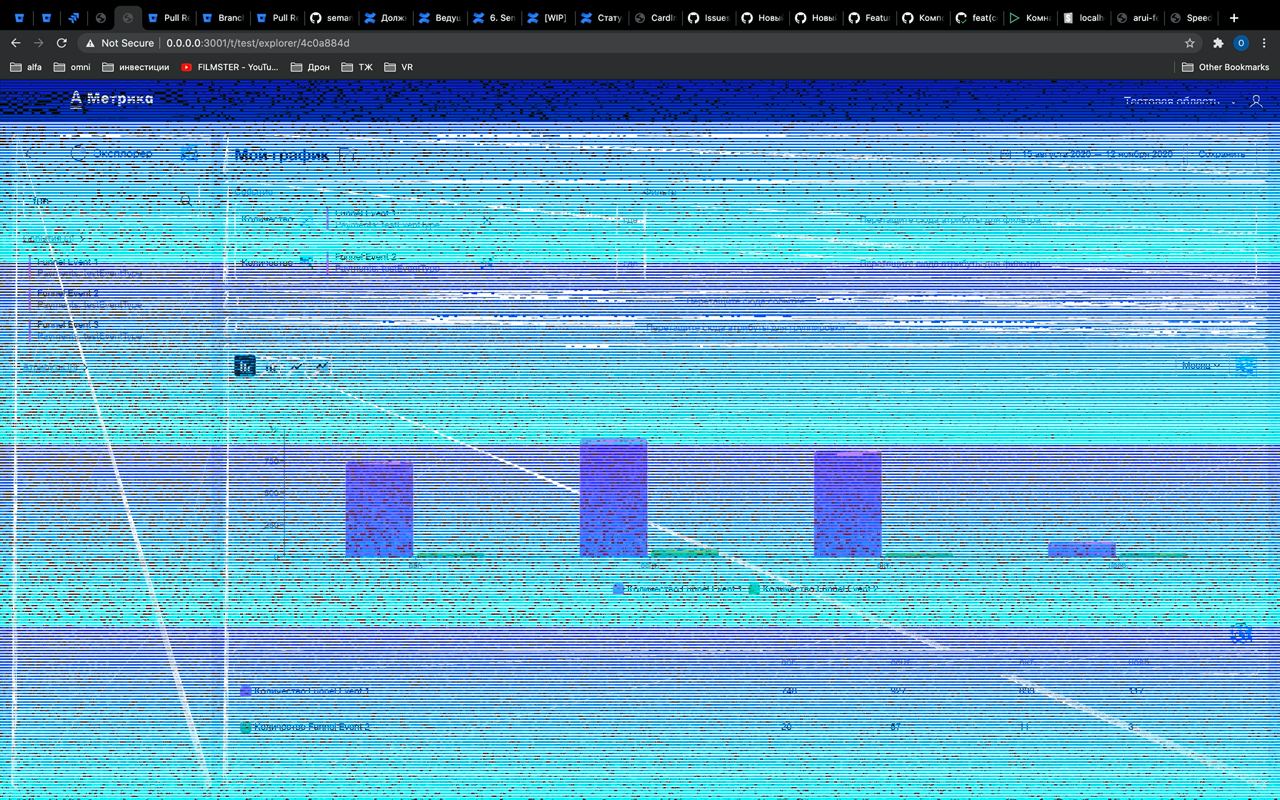Click the icon right of Эксплорер title
1280x800 pixels.
[189, 153]
